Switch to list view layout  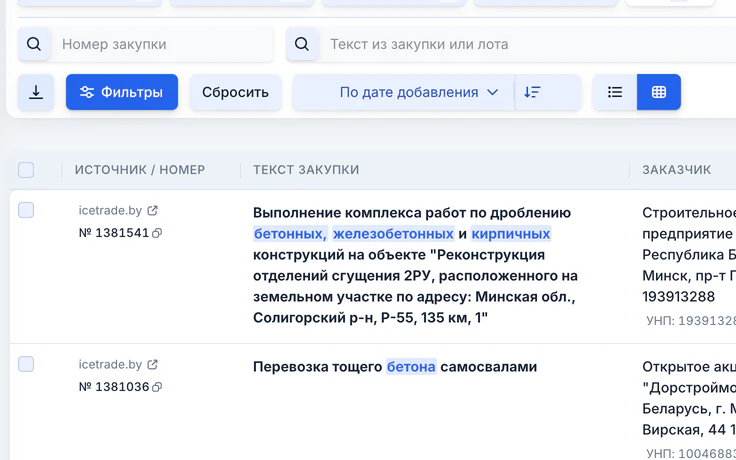coord(615,92)
